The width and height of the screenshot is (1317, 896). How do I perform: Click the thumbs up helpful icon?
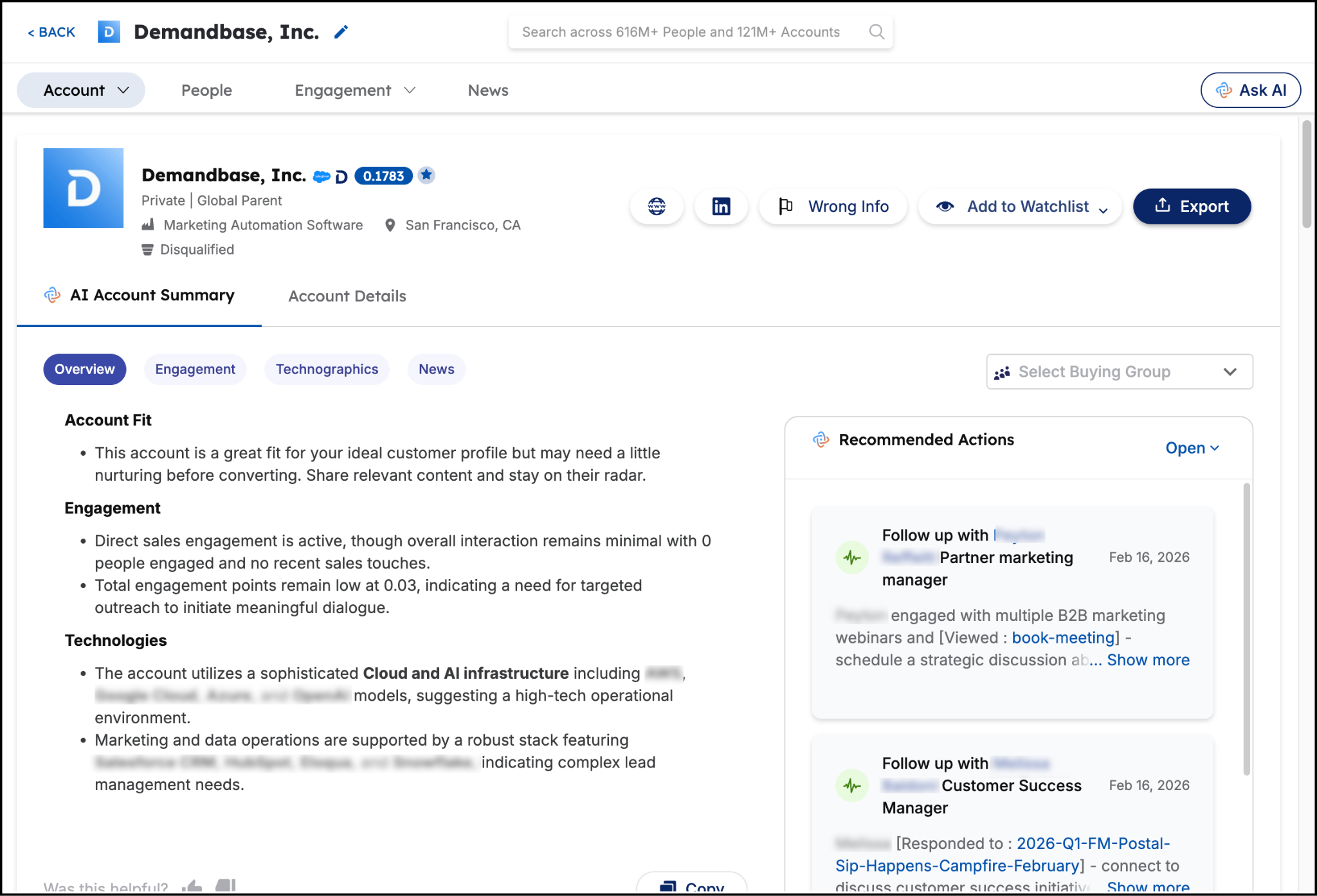tap(192, 886)
